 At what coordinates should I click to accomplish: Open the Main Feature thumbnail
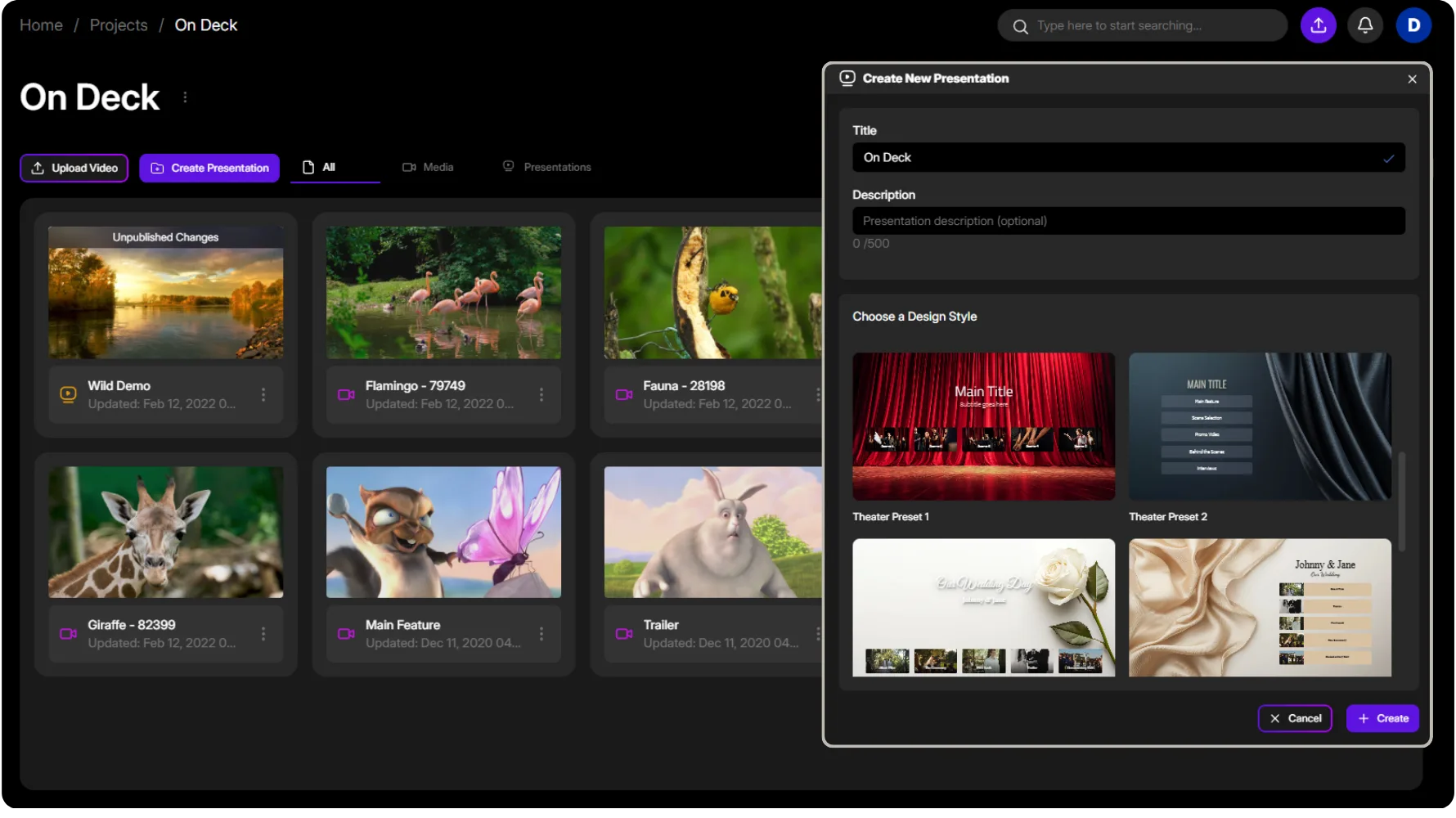click(443, 532)
